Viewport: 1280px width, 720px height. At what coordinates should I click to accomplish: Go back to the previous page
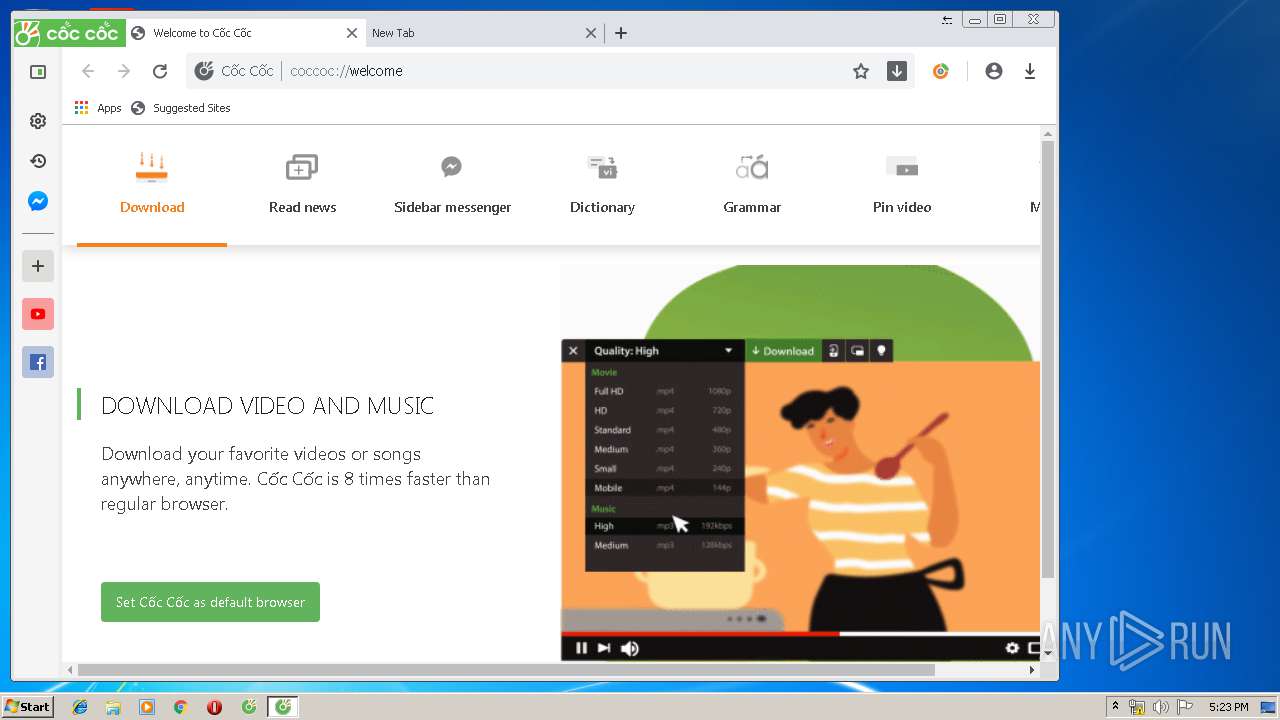(x=88, y=71)
